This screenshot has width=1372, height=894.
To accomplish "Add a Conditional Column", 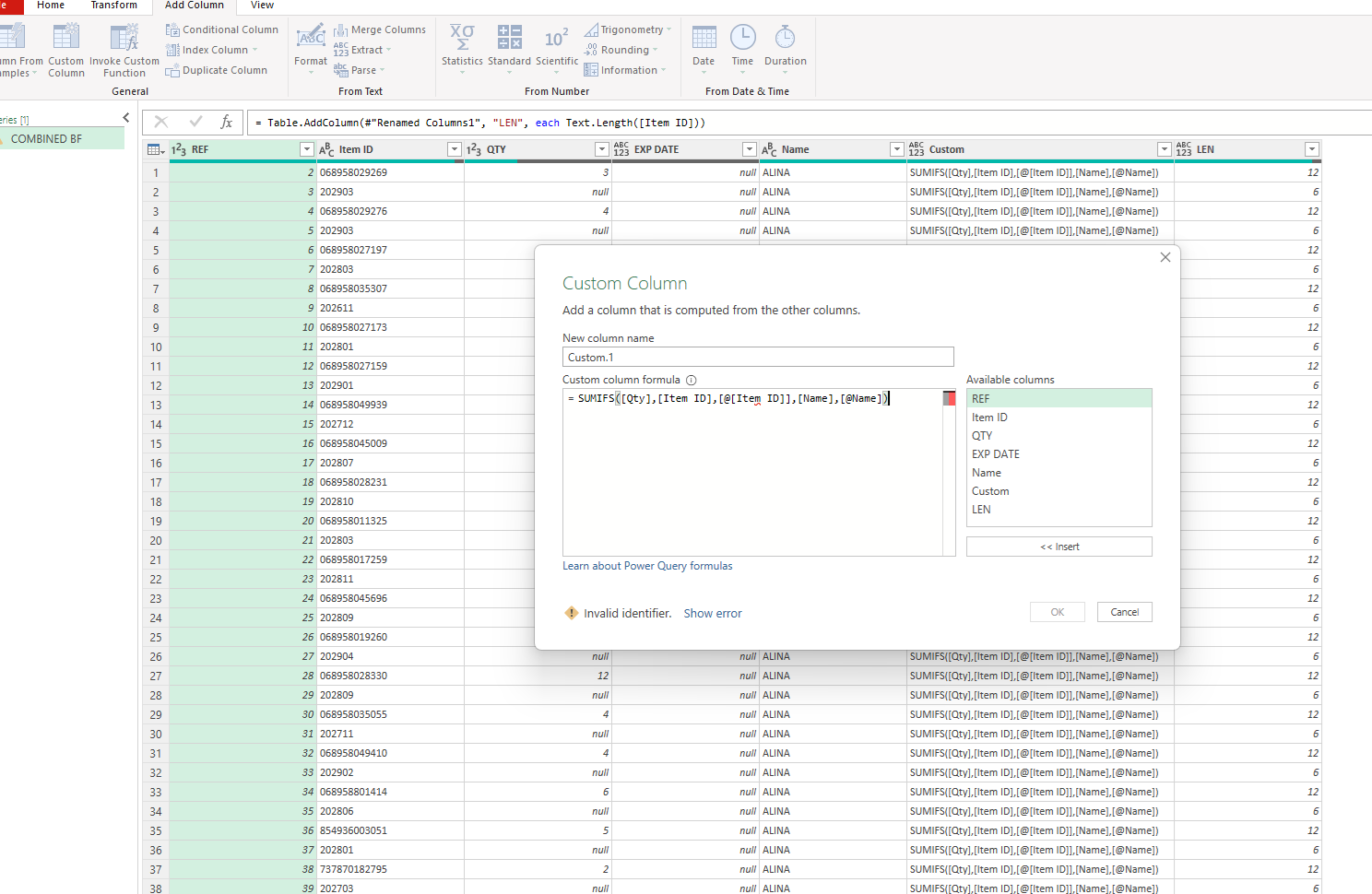I will [221, 29].
